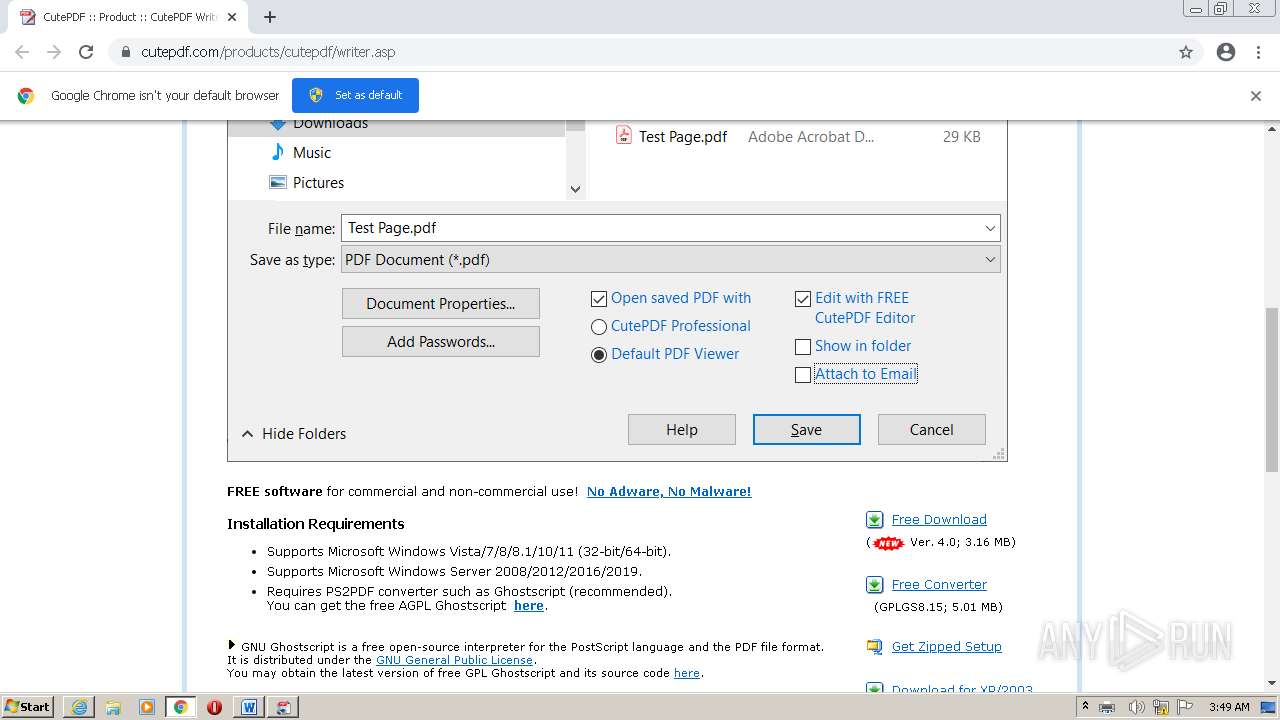Dismiss the default browser notification bar
Image resolution: width=1280 pixels, height=720 pixels.
tap(1256, 96)
